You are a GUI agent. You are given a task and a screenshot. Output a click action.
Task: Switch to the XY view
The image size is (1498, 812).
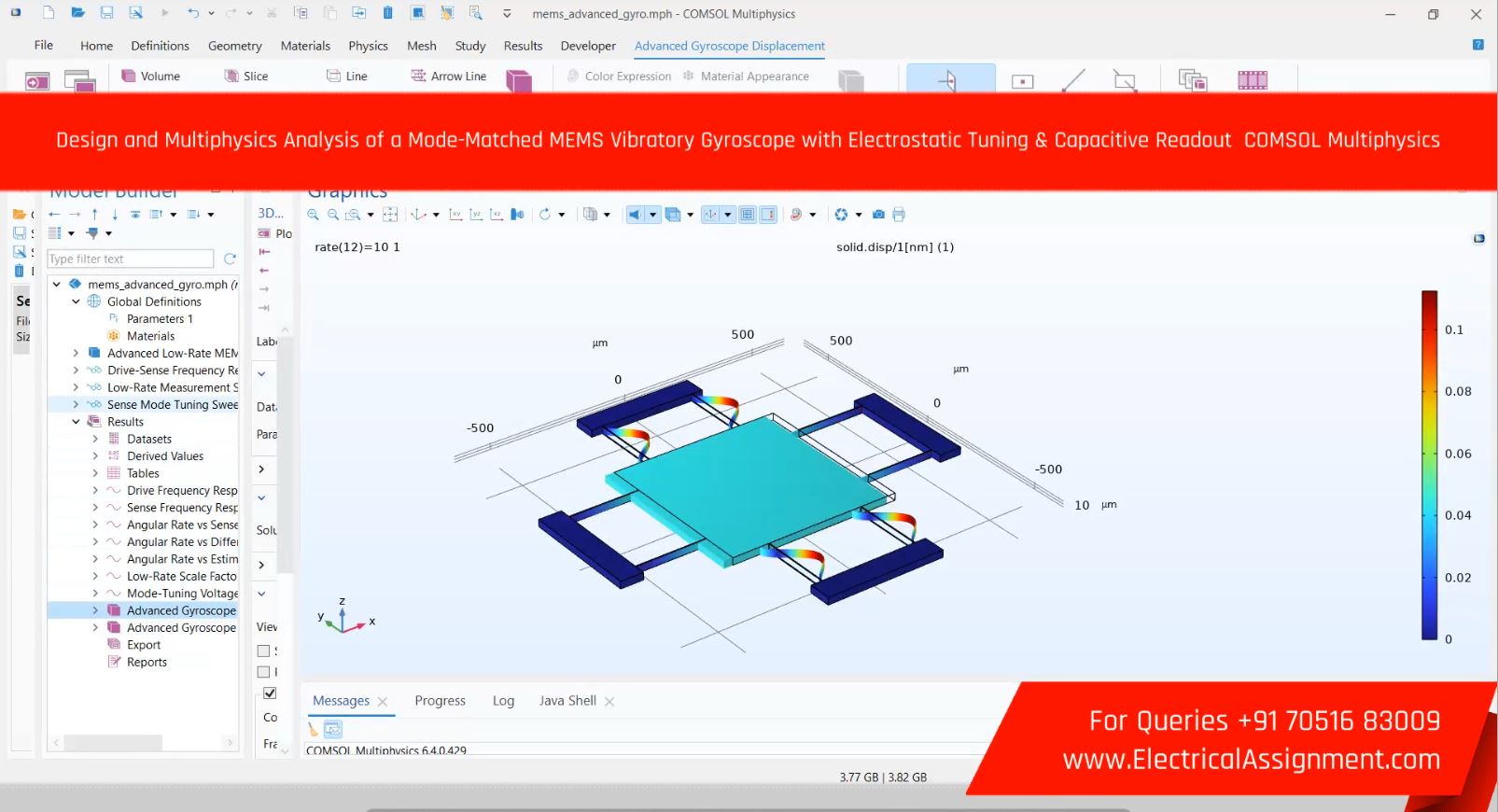click(x=455, y=215)
